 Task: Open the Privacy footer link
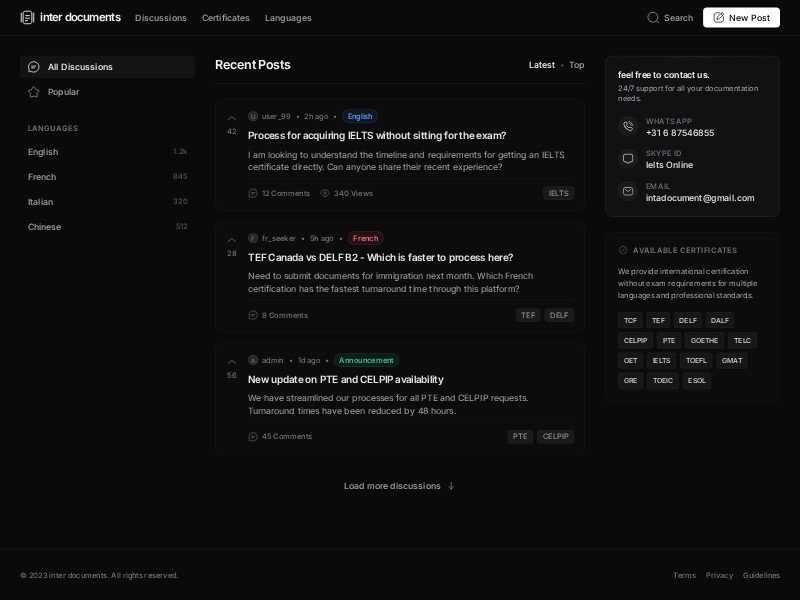719,575
